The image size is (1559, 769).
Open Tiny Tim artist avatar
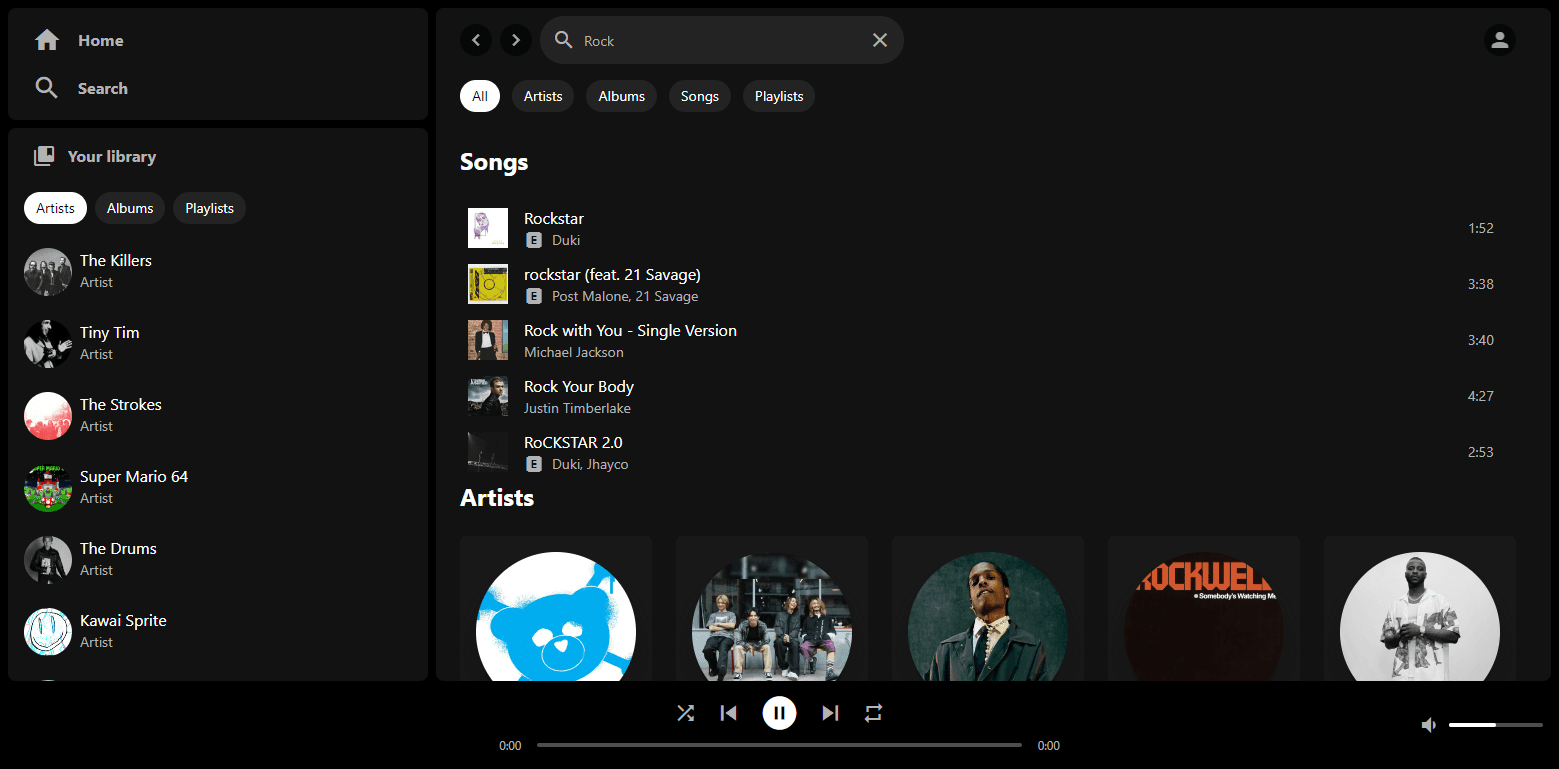pos(48,344)
